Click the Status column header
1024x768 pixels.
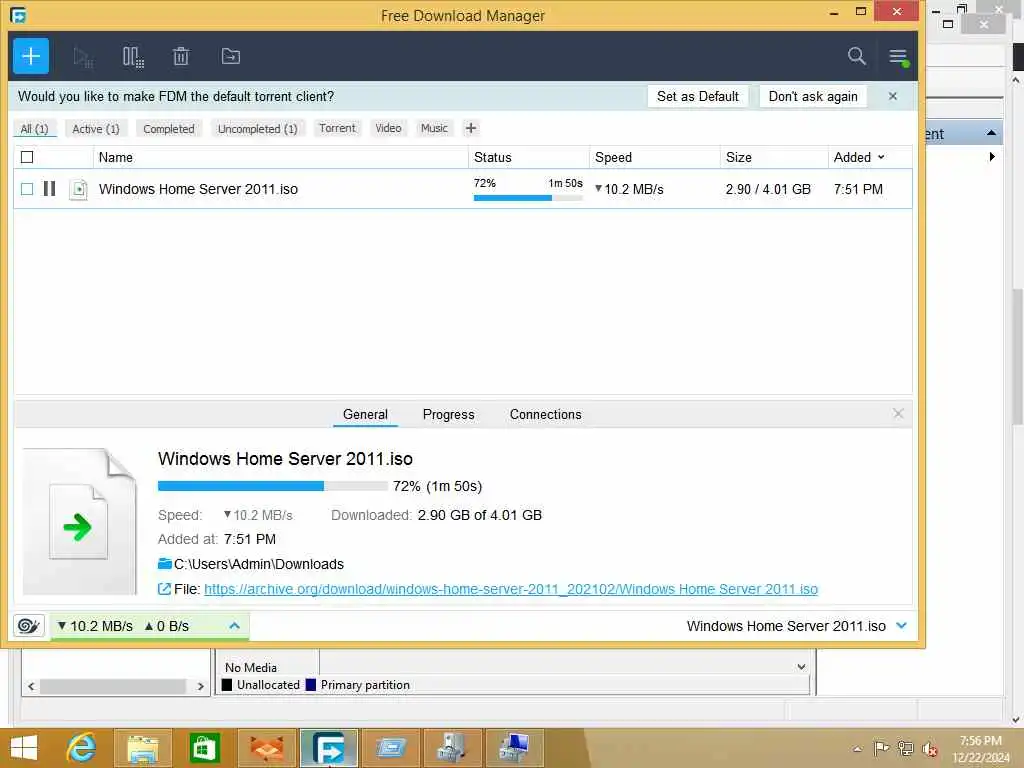(x=529, y=157)
